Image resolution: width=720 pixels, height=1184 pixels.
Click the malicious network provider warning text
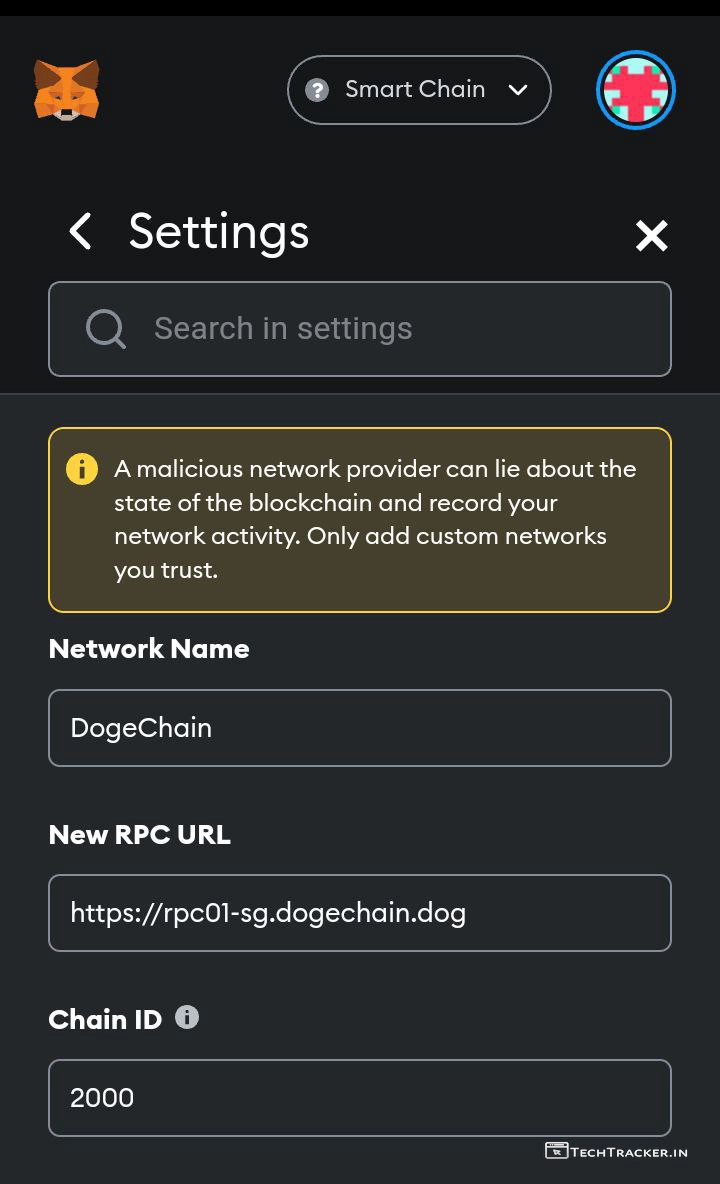click(375, 519)
